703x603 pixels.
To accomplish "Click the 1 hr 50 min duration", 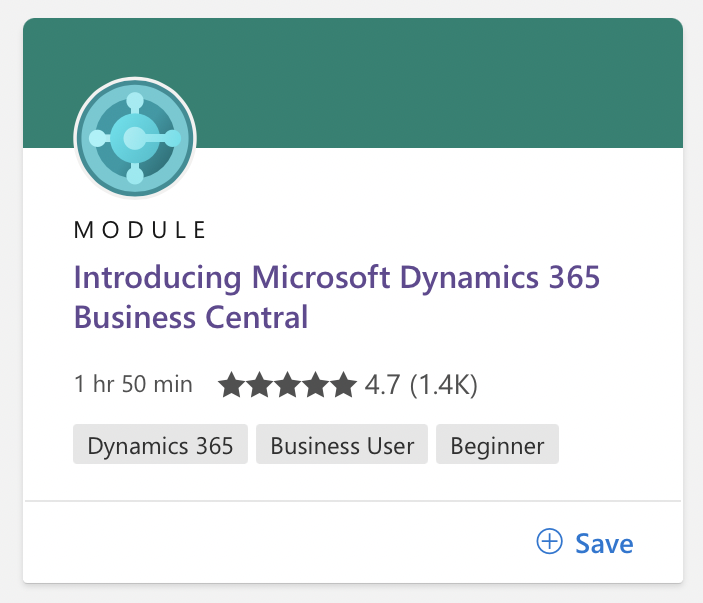I will pyautogui.click(x=133, y=384).
